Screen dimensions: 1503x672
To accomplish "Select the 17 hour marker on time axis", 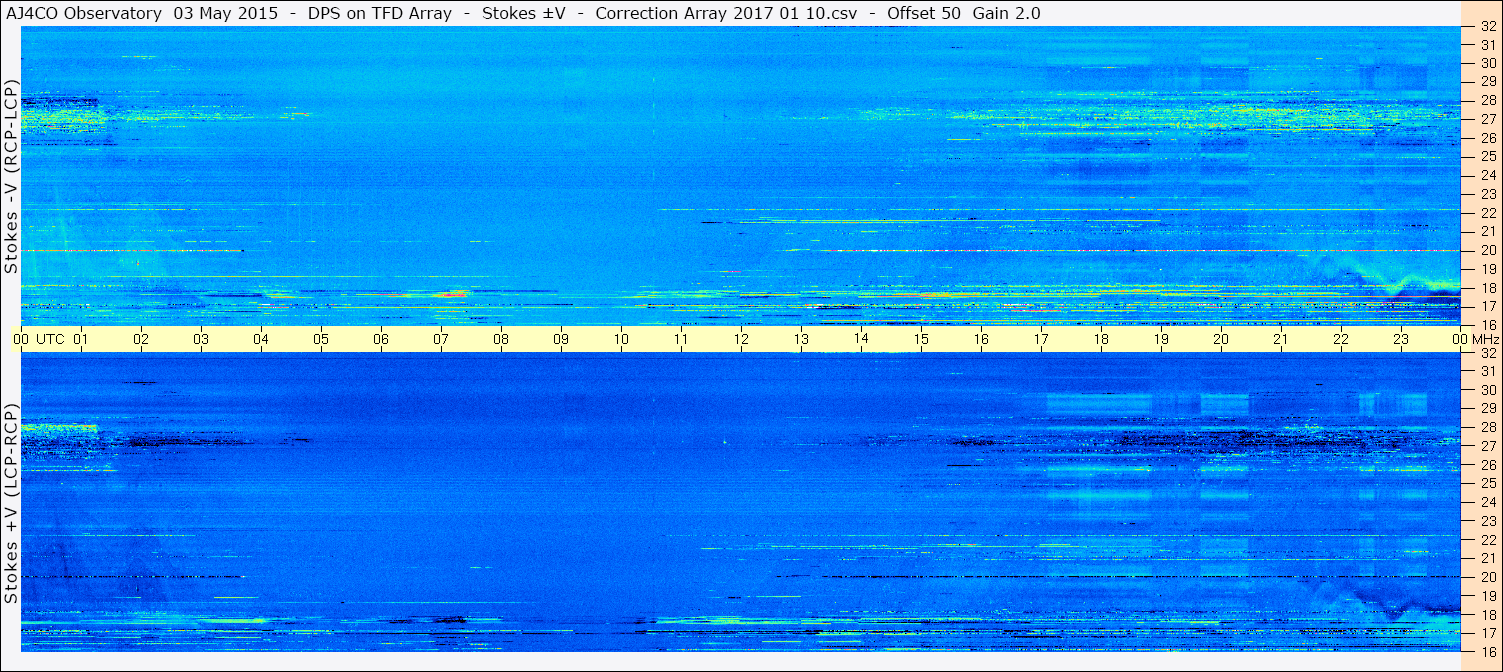I will coord(1041,339).
